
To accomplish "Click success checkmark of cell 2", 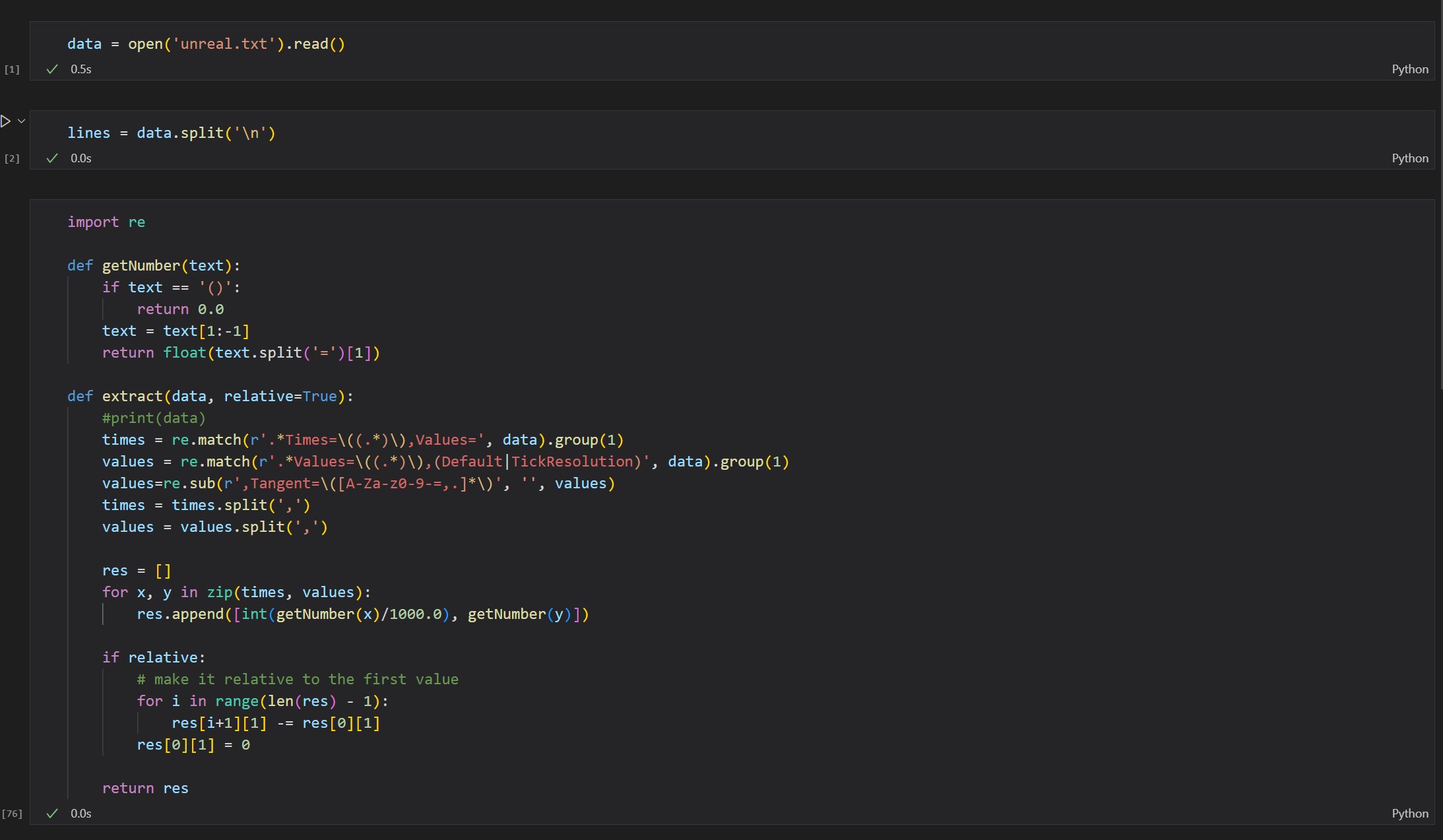I will tap(52, 158).
